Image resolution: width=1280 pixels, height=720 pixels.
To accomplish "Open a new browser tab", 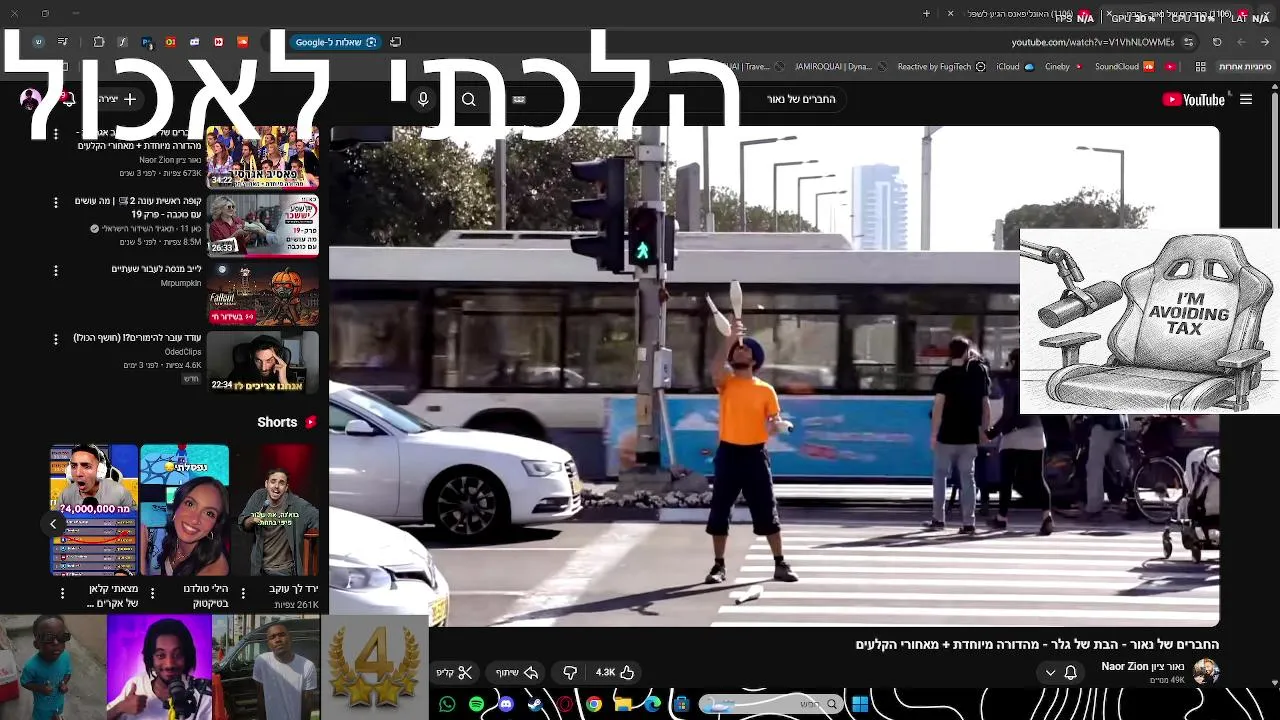I will [926, 14].
